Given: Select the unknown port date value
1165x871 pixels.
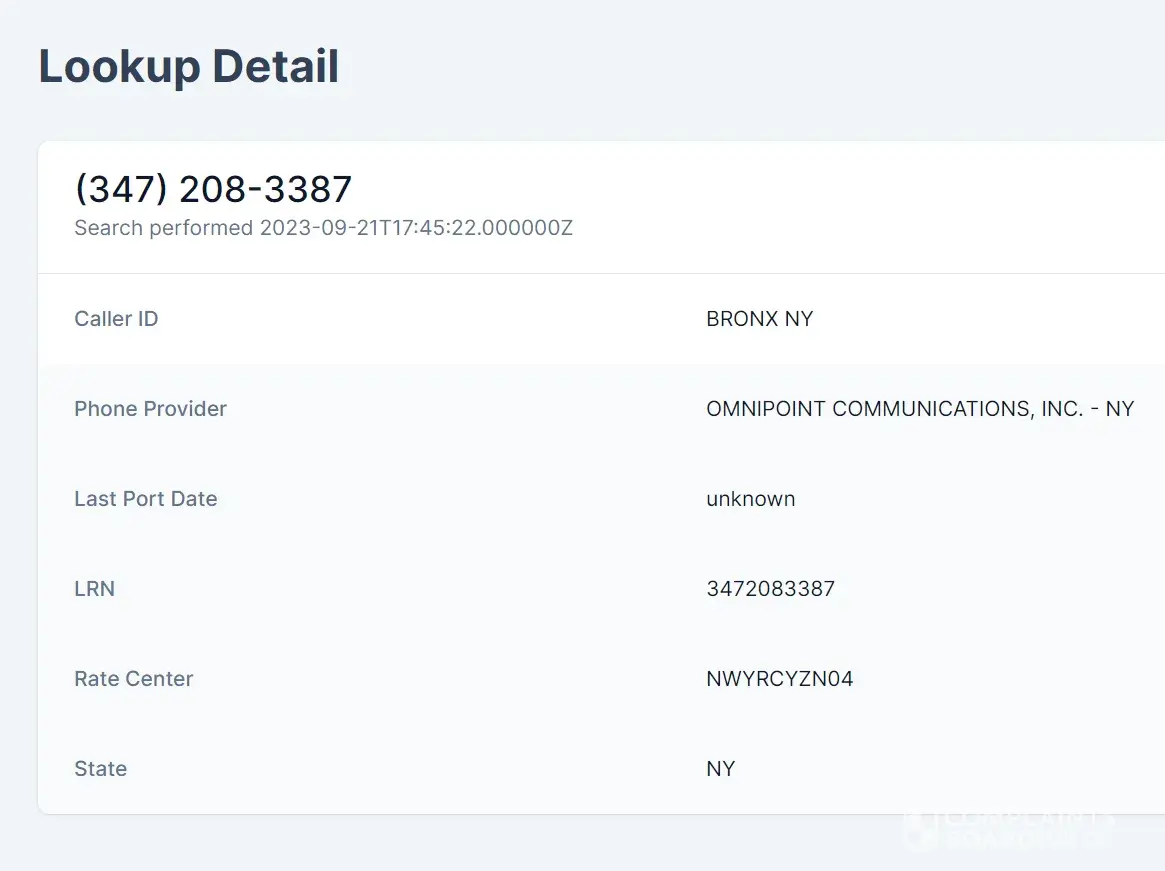Looking at the screenshot, I should pyautogui.click(x=750, y=499).
